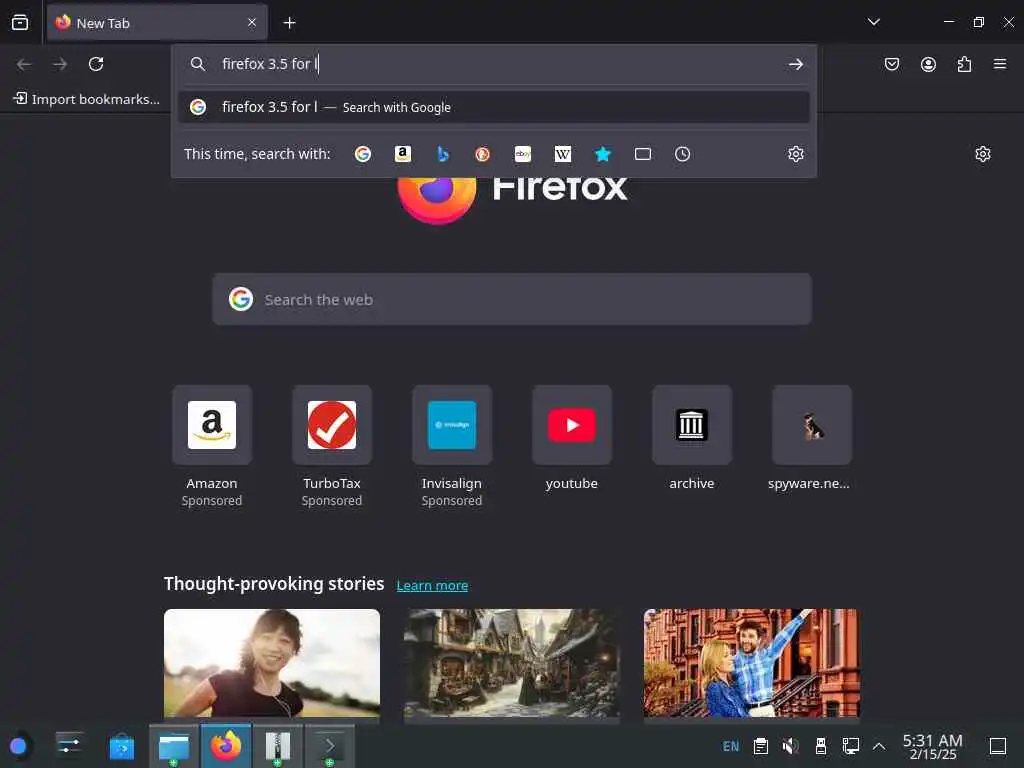This screenshot has height=768, width=1024.
Task: Open the application hamburger menu
Action: [1000, 64]
